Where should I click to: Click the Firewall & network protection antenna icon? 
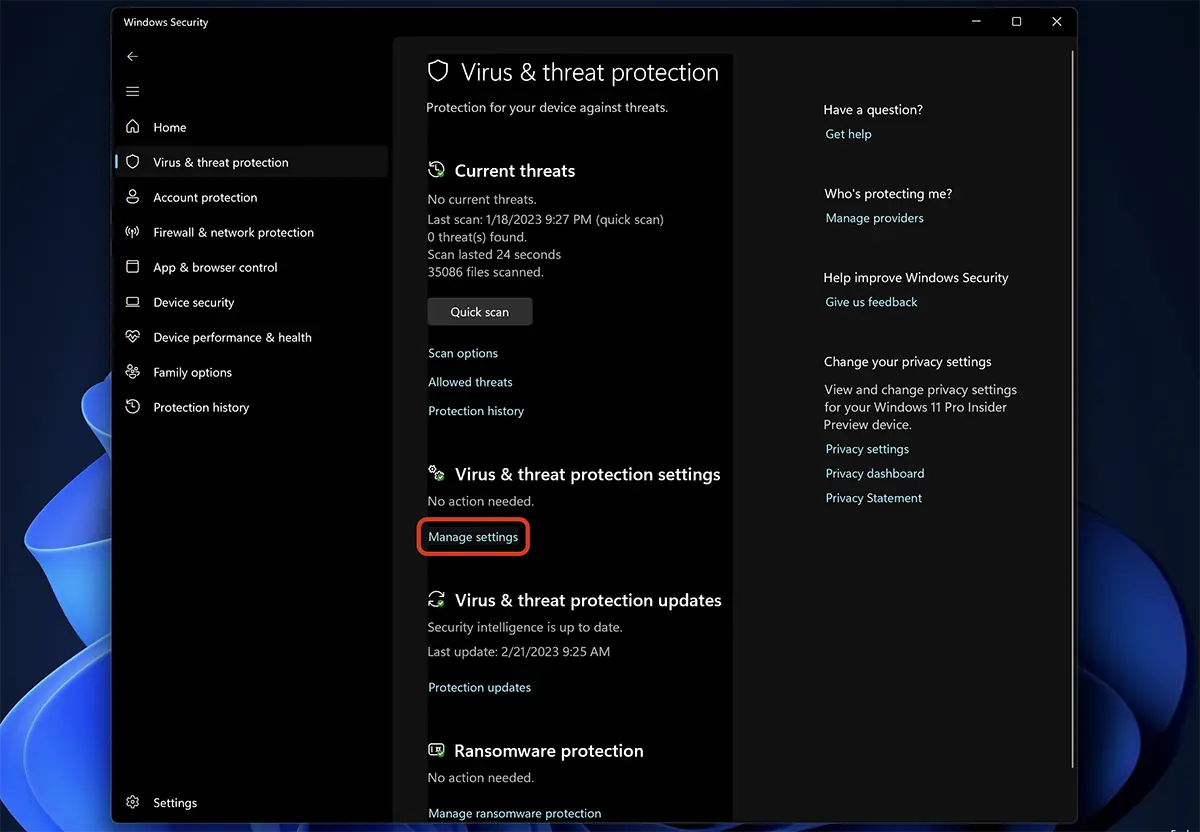pyautogui.click(x=132, y=232)
